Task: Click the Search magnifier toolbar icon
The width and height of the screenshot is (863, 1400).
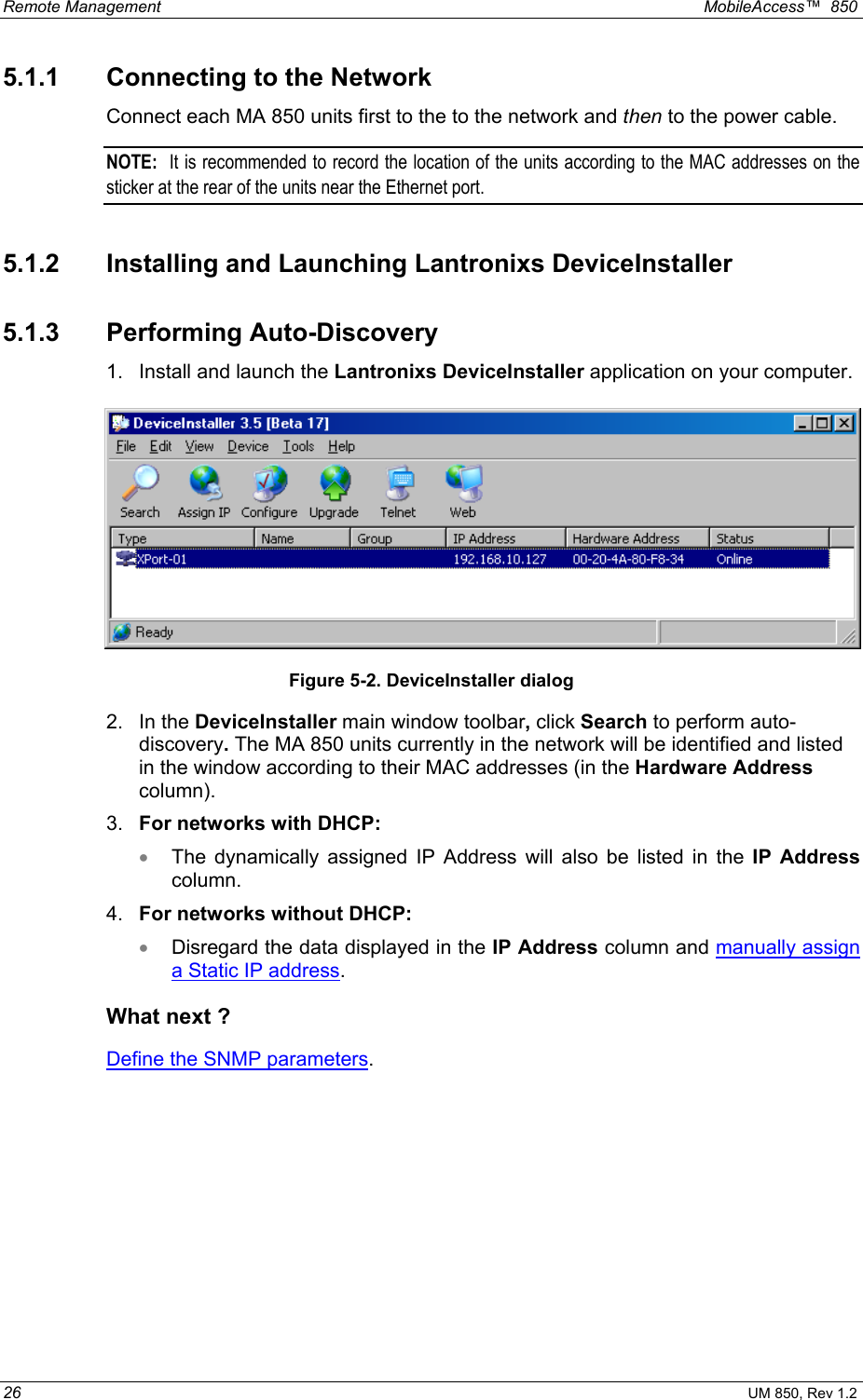Action: [140, 483]
